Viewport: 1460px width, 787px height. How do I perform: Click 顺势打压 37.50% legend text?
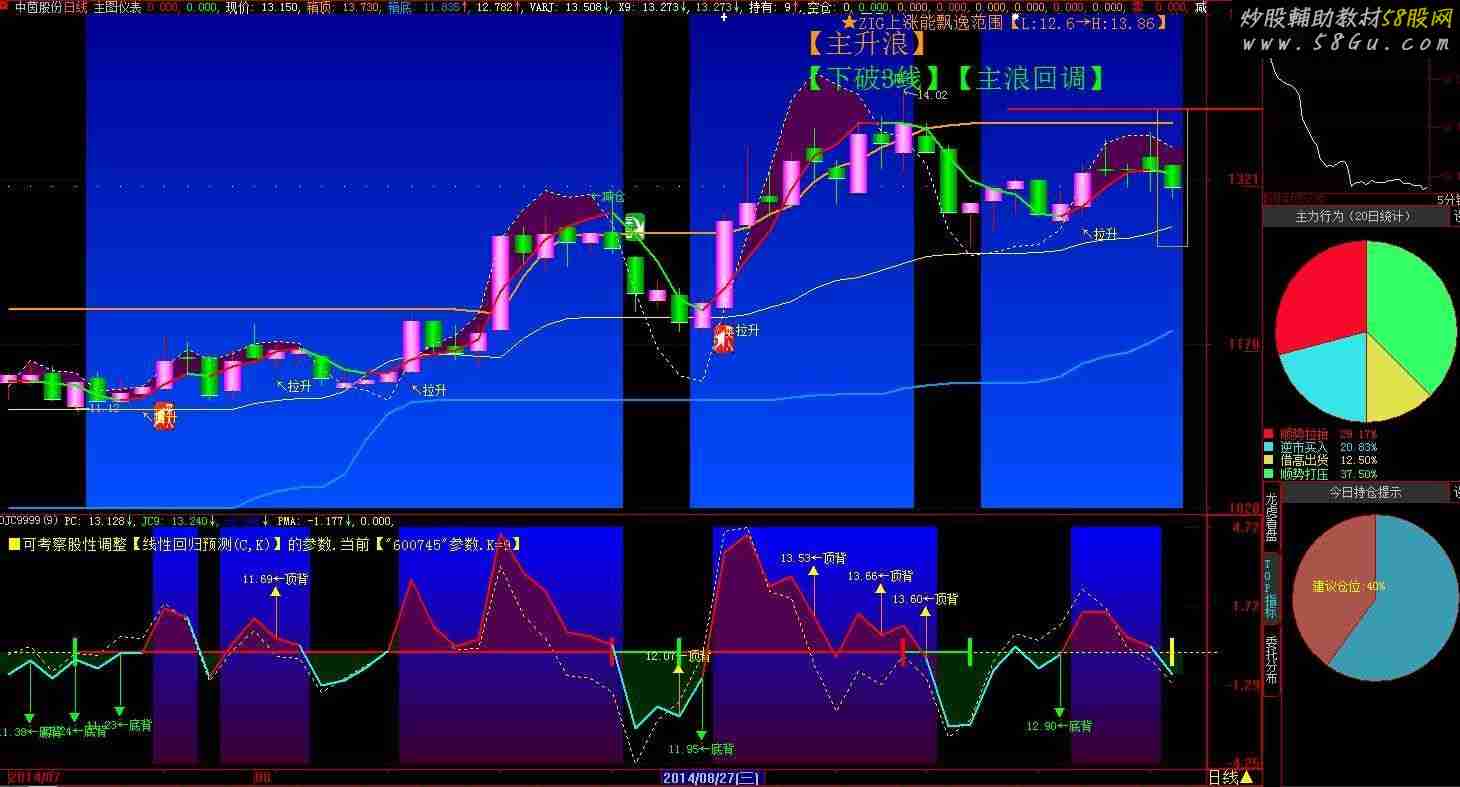(1328, 474)
